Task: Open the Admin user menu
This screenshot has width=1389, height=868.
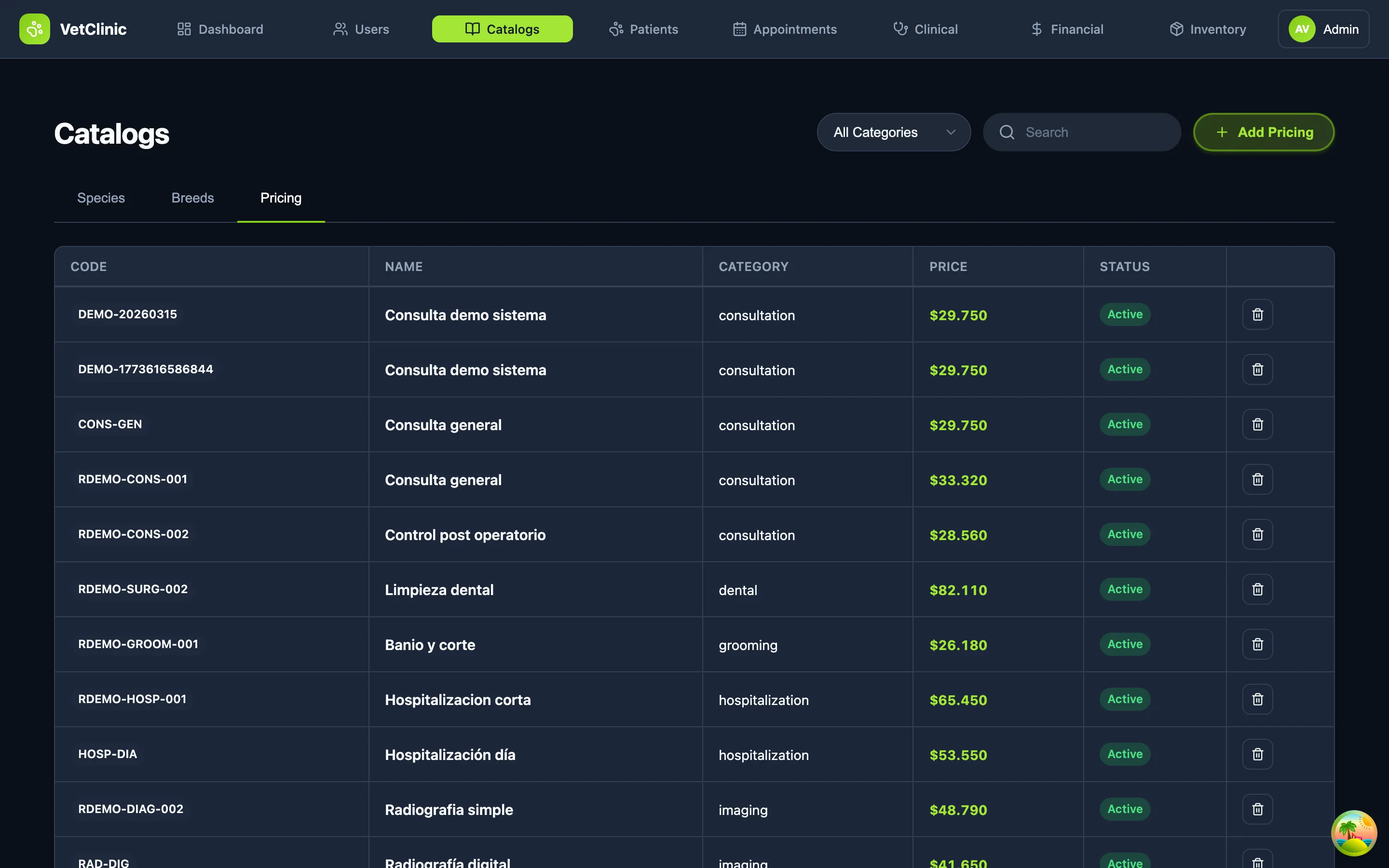Action: click(1340, 29)
